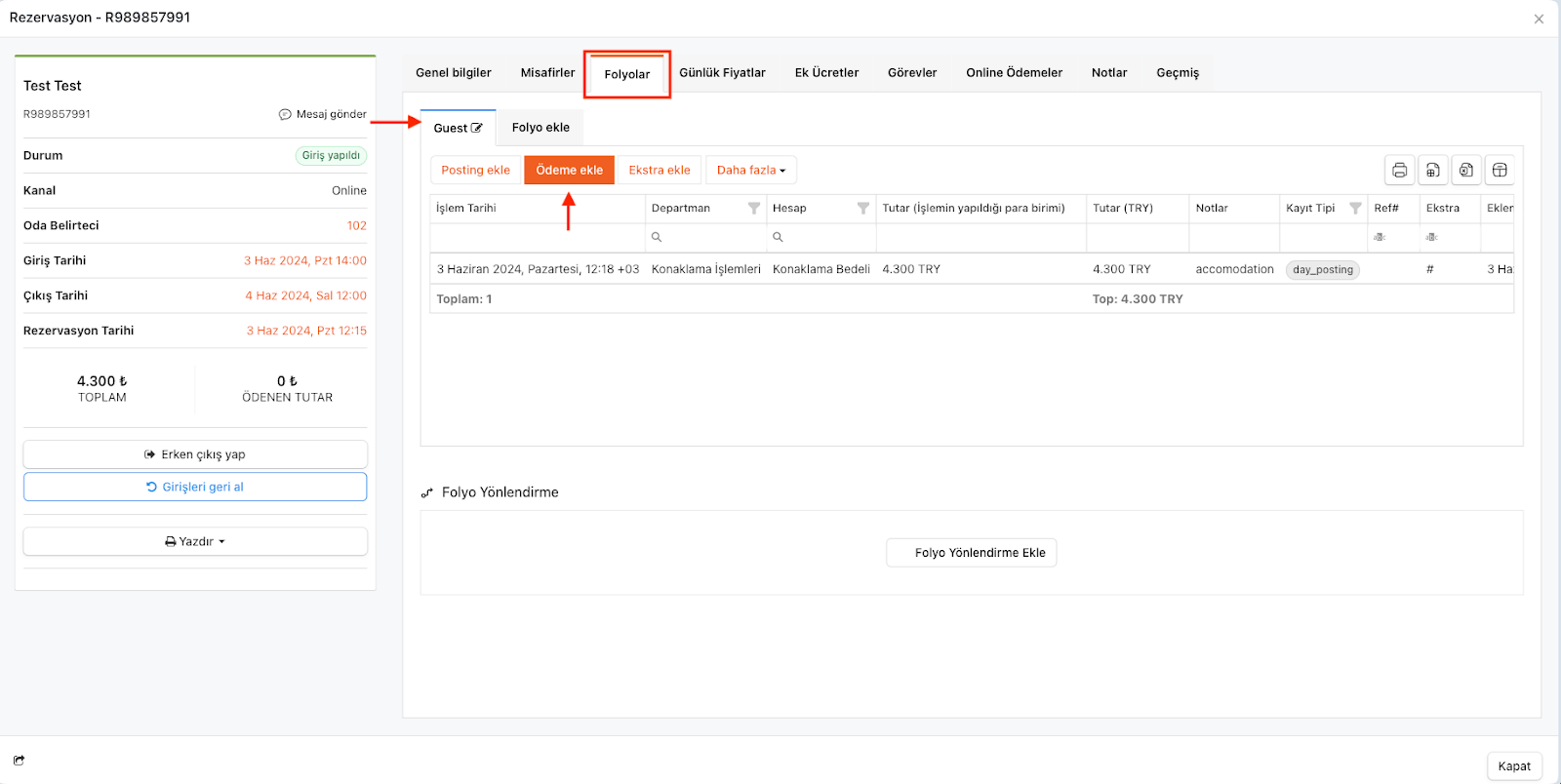The height and width of the screenshot is (784, 1561).
Task: Expand the Daha fazla dropdown
Action: click(x=750, y=171)
